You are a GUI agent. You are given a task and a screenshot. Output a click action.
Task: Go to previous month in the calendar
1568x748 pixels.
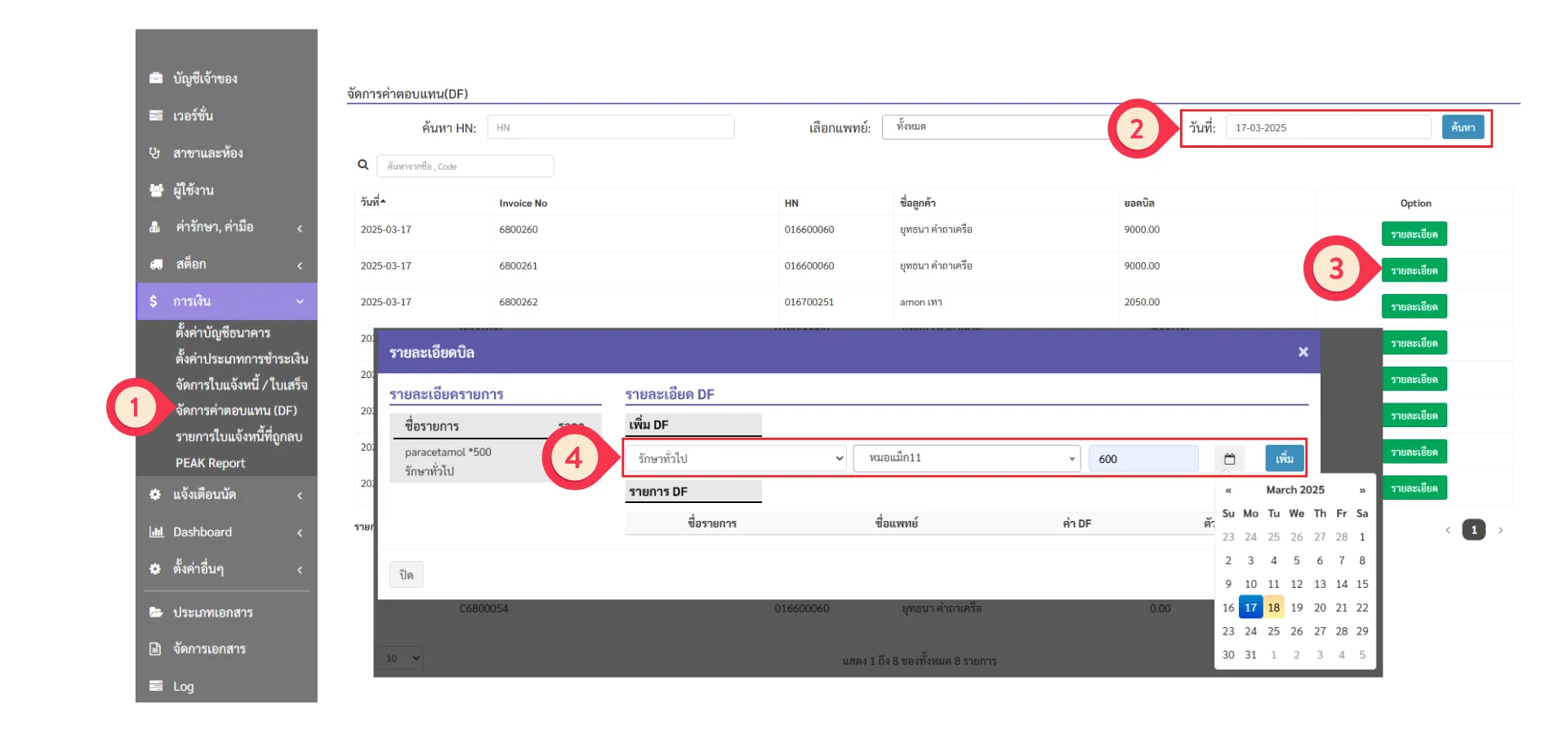1228,490
